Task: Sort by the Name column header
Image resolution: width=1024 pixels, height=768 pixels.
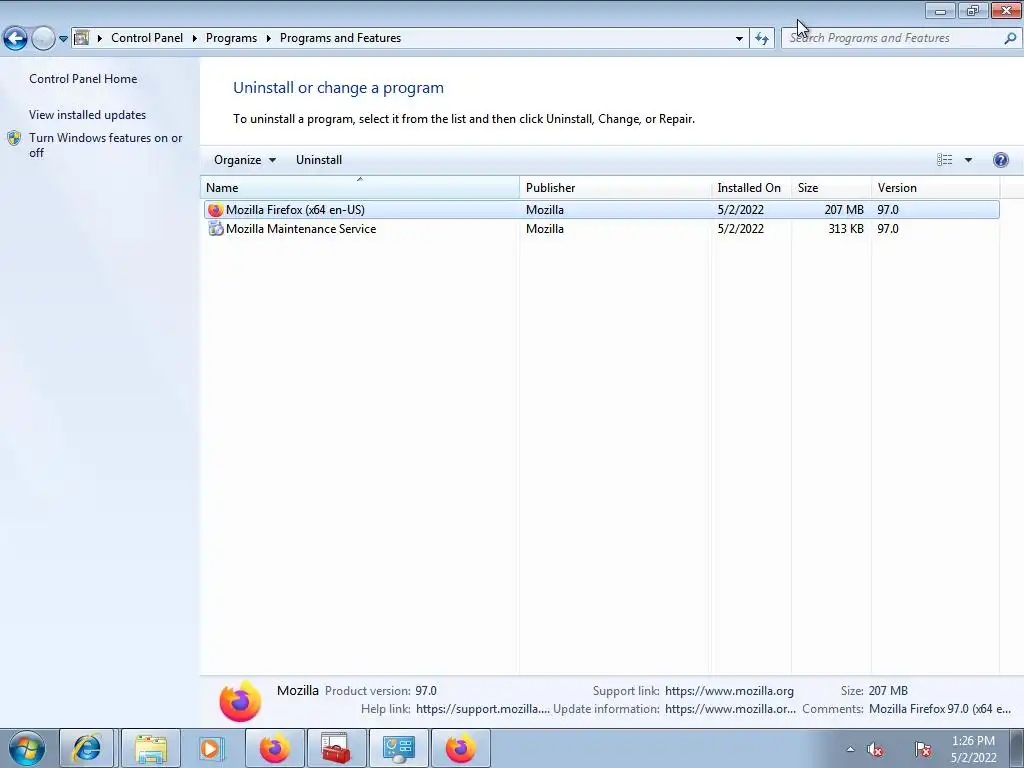Action: [x=360, y=187]
